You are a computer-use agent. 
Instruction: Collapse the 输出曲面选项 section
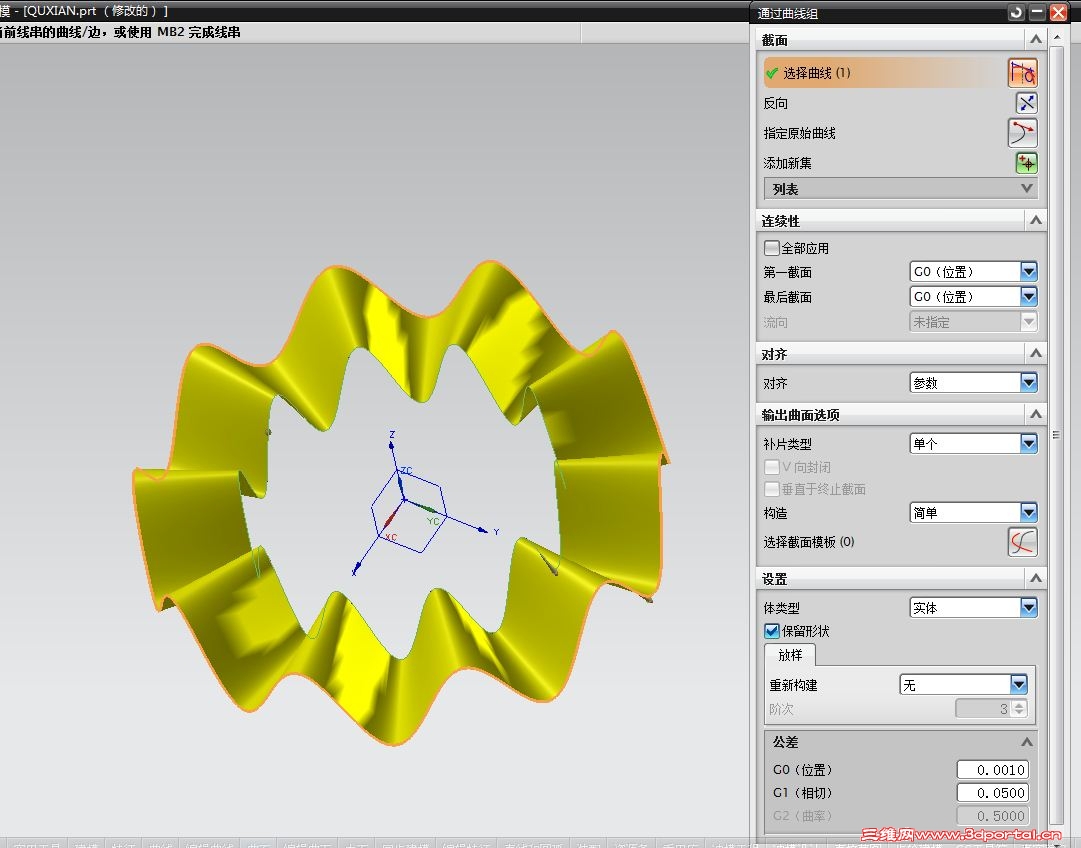click(1035, 414)
